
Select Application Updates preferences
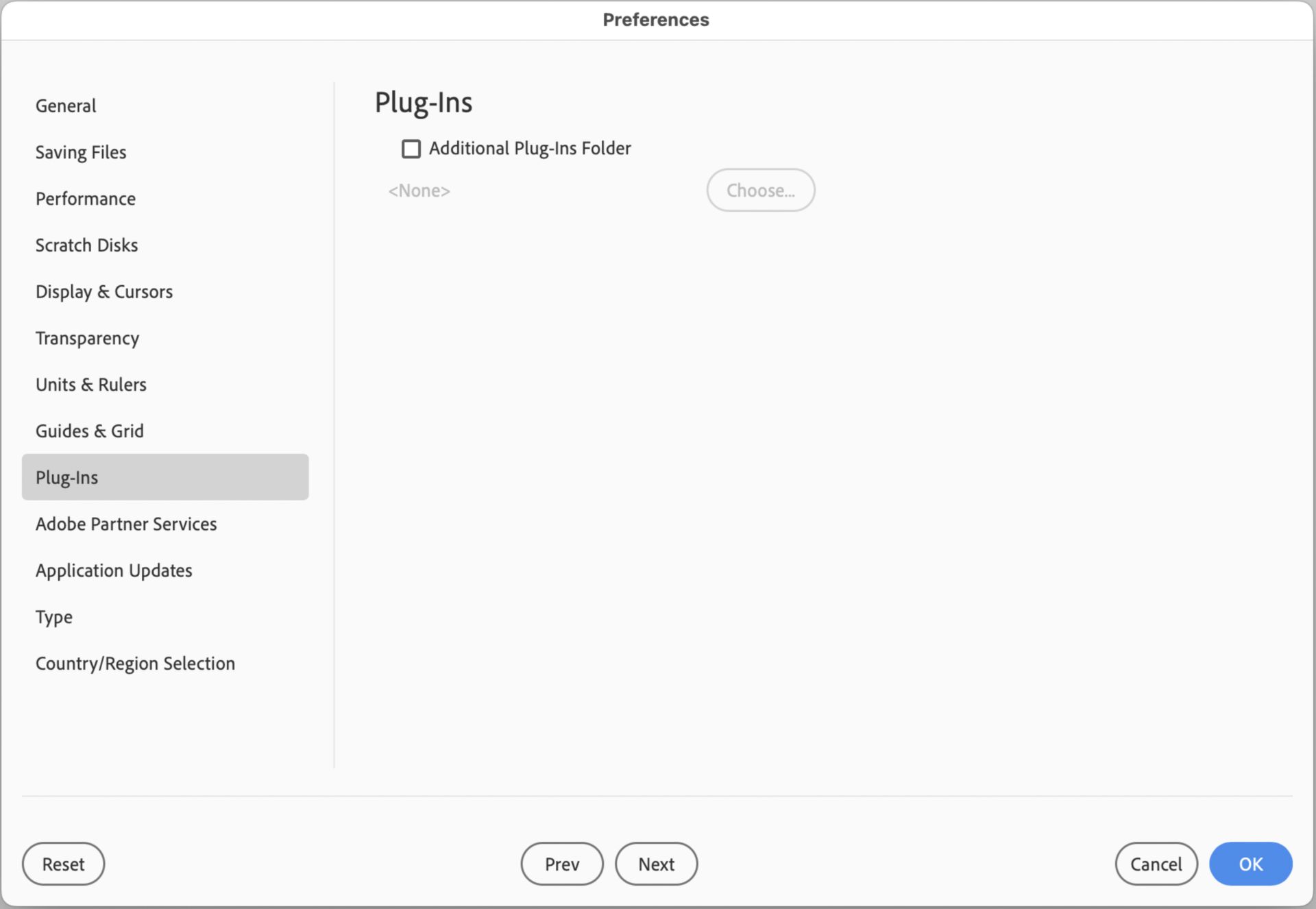[113, 570]
